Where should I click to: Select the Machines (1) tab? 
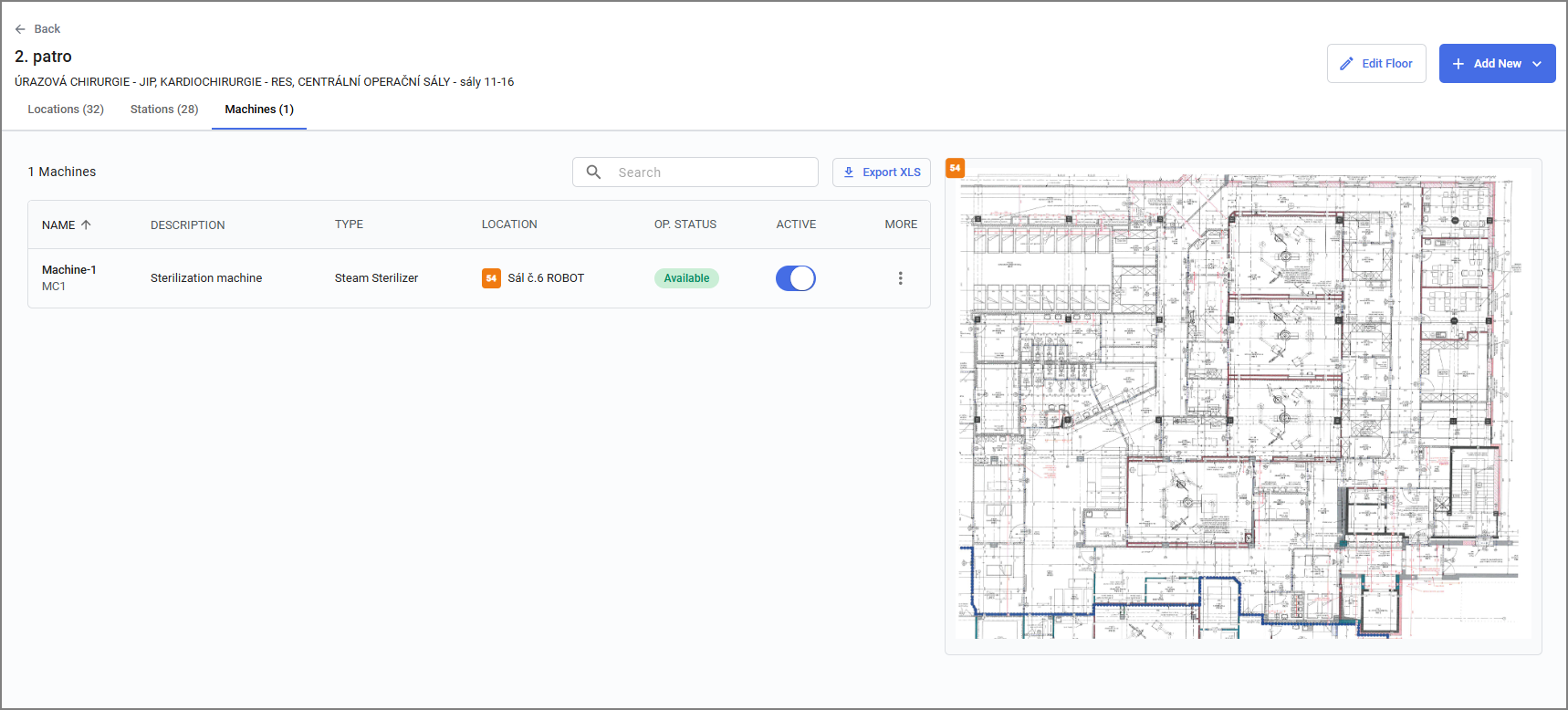[x=259, y=110]
